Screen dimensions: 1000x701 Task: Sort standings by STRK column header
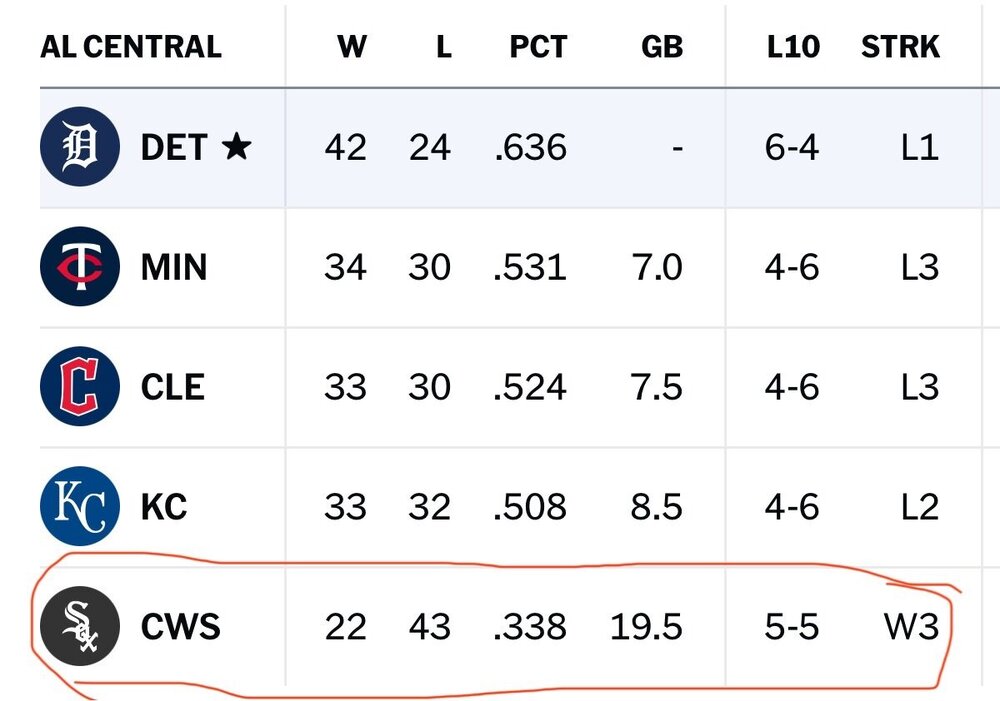(900, 47)
